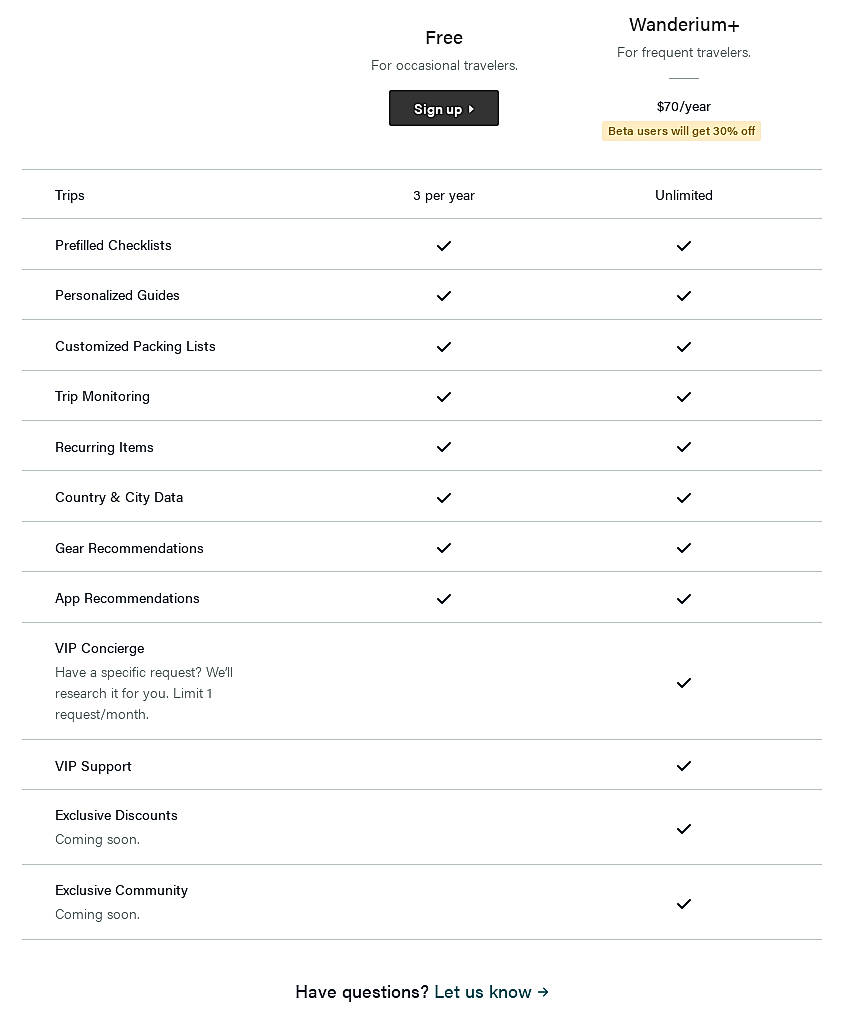Image resolution: width=845 pixels, height=1024 pixels.
Task: Click the arrow icon inside the Sign up button
Action: 471,109
